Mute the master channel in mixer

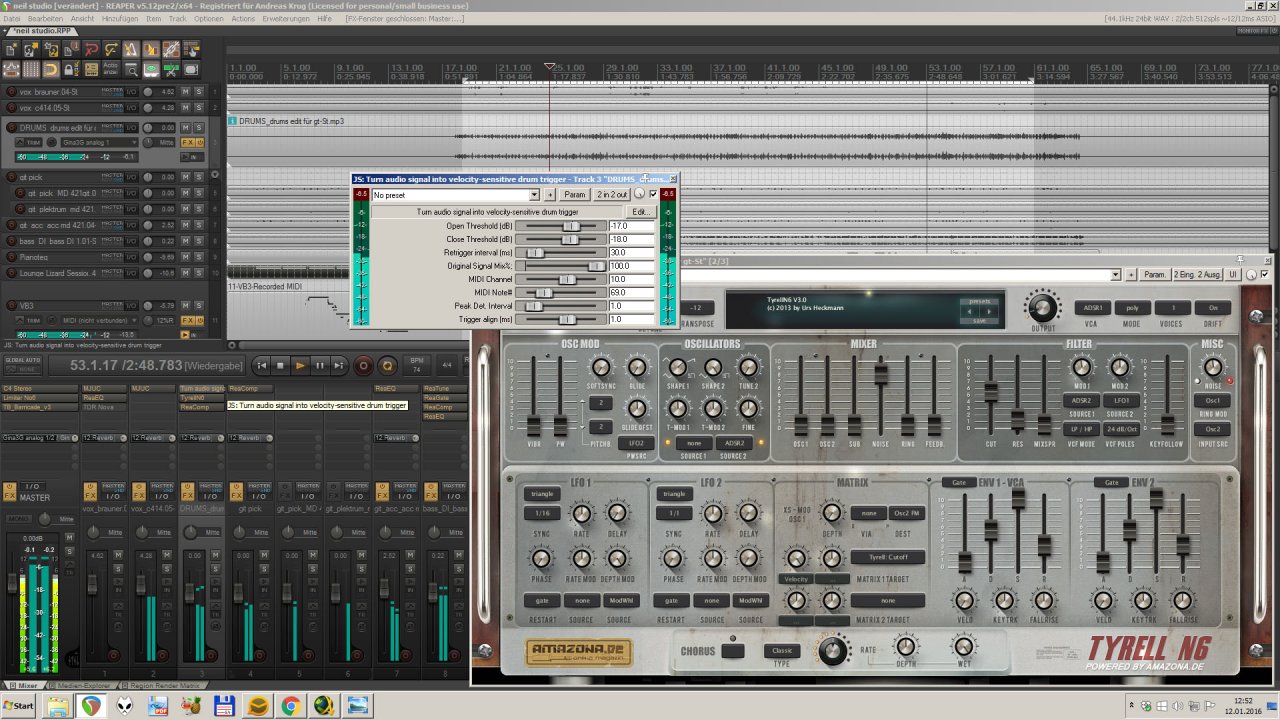point(69,537)
